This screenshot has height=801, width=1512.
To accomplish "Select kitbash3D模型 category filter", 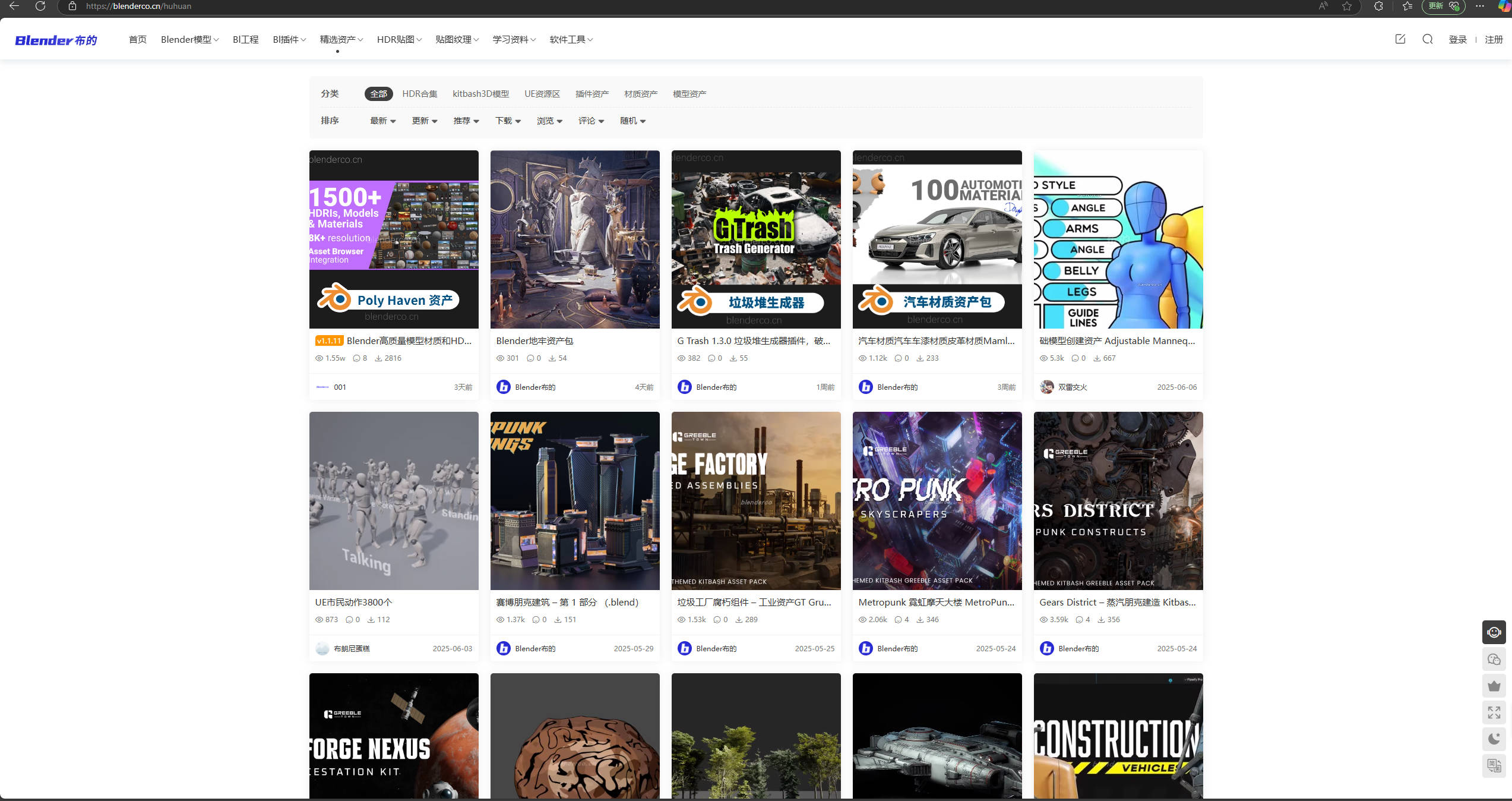I will (x=480, y=94).
